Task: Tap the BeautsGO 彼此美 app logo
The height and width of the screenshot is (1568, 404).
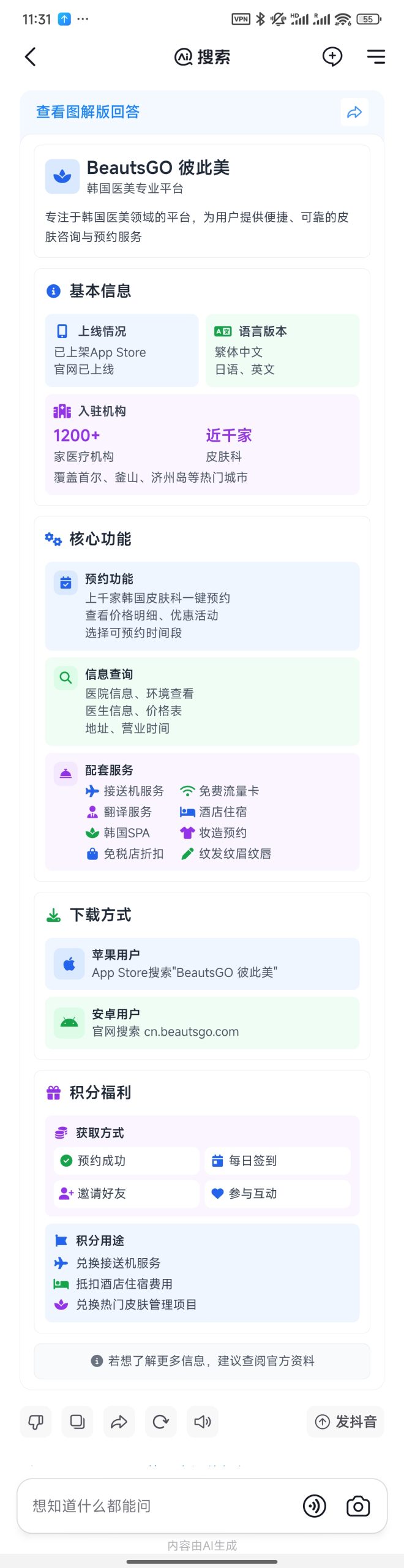Action: click(x=62, y=176)
